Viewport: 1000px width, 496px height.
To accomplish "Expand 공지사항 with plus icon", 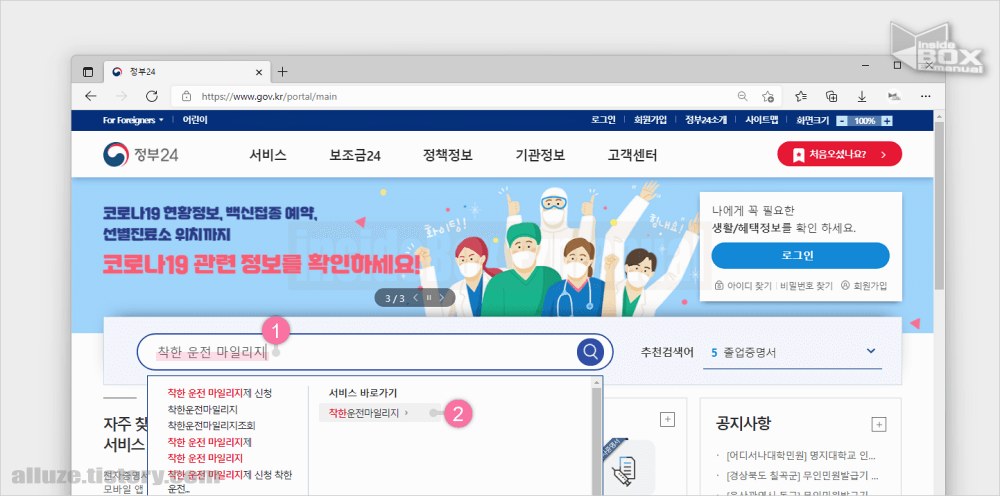I will coord(878,425).
